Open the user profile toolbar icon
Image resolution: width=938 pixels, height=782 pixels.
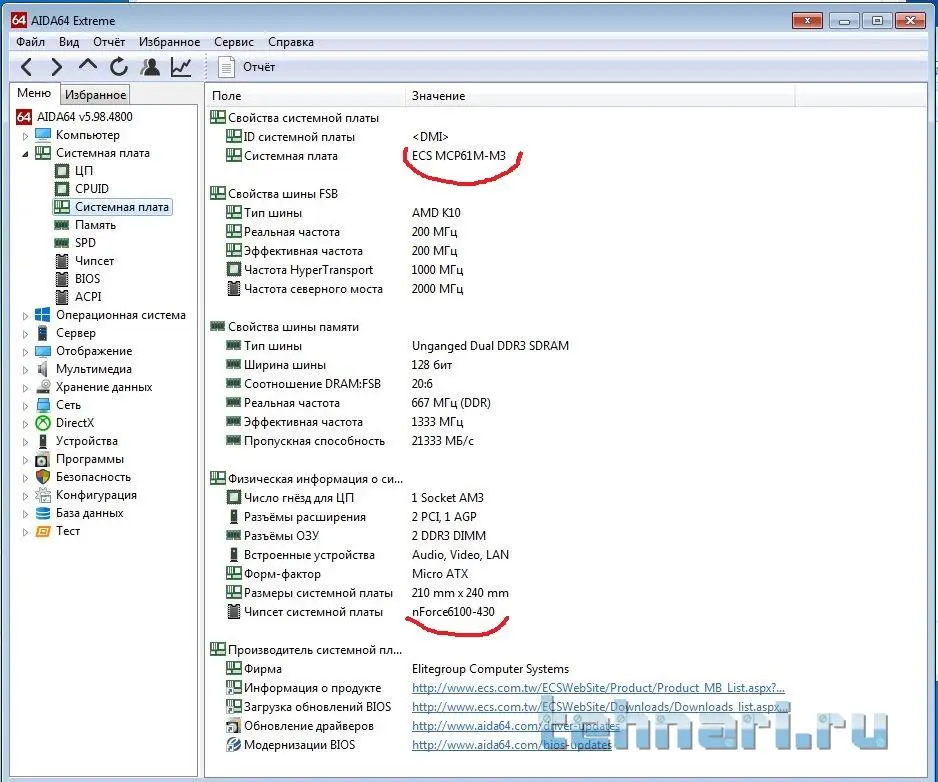coord(150,67)
